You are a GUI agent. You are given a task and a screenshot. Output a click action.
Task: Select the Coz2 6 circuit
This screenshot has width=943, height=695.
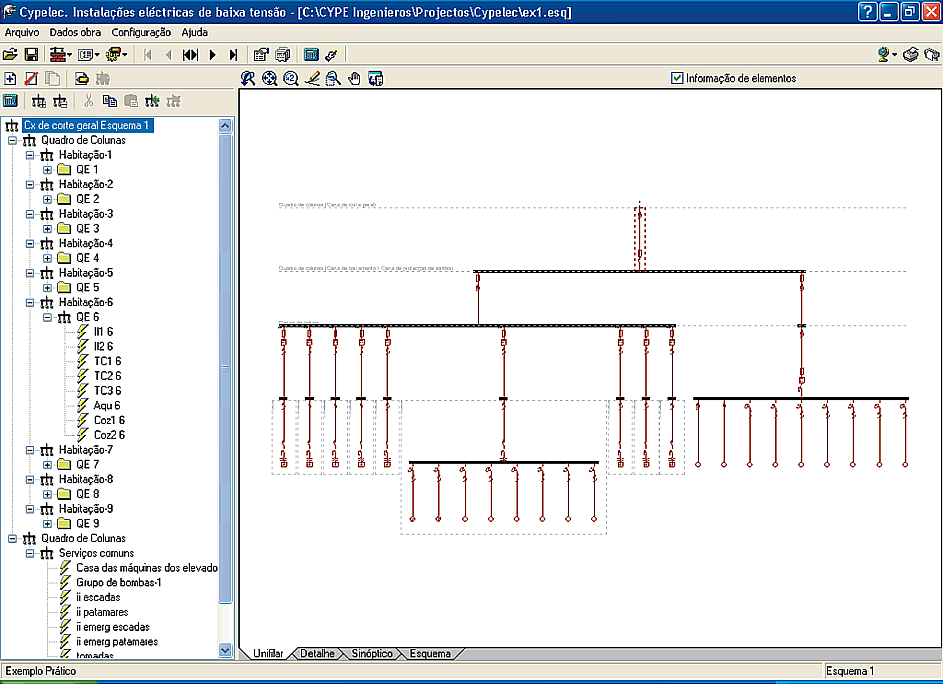(x=109, y=435)
